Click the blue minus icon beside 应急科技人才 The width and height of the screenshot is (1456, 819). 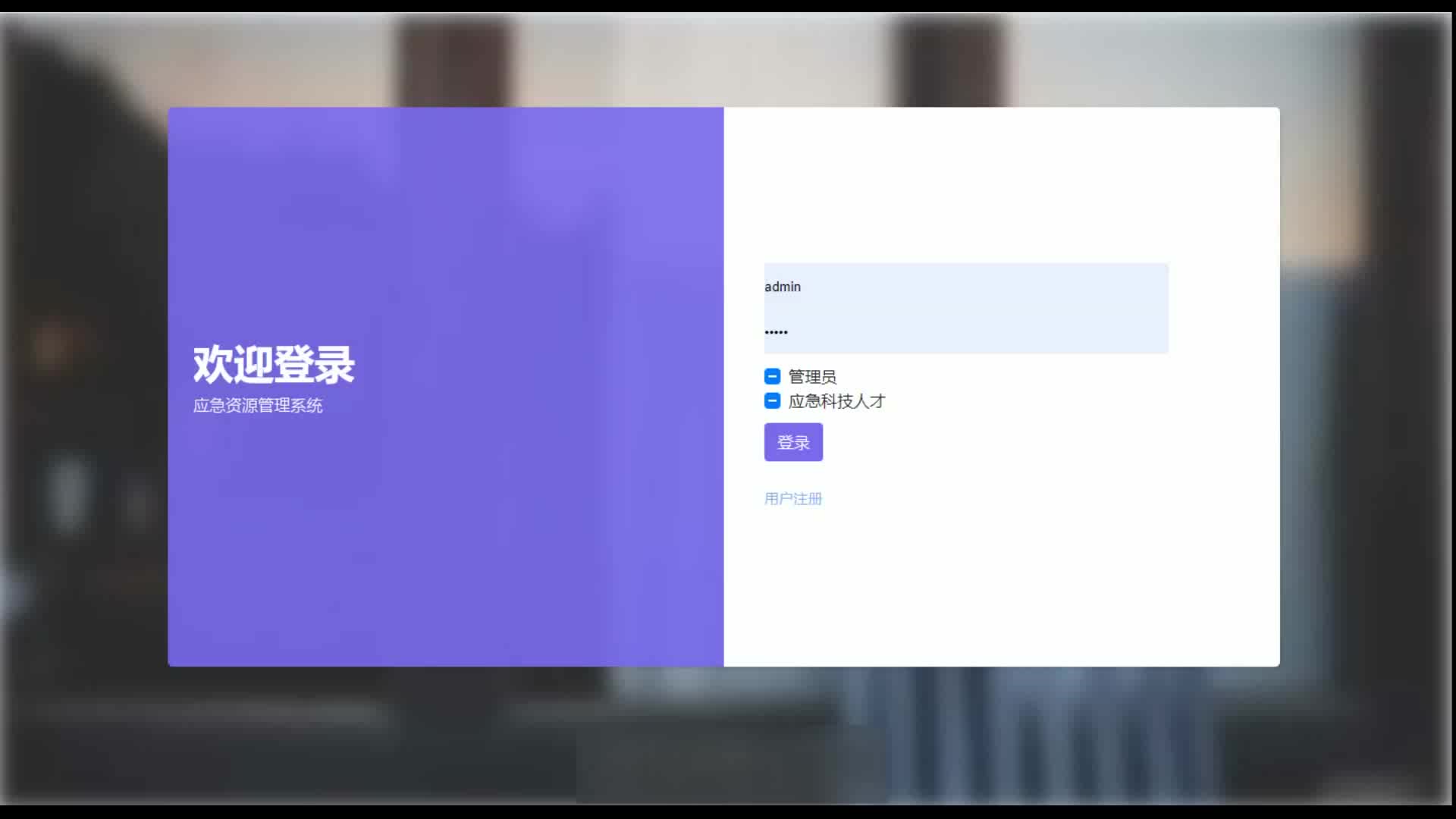click(x=772, y=400)
